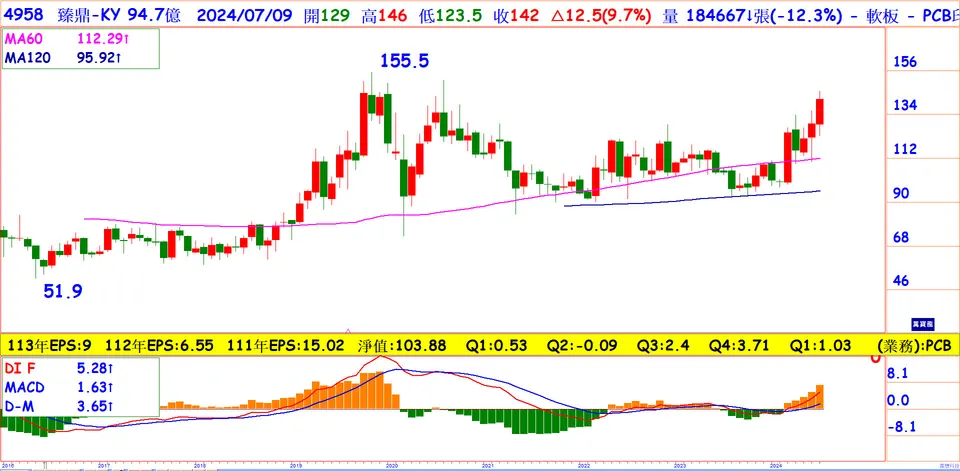Click the 156 price axis label
This screenshot has width=960, height=471.
tap(905, 62)
